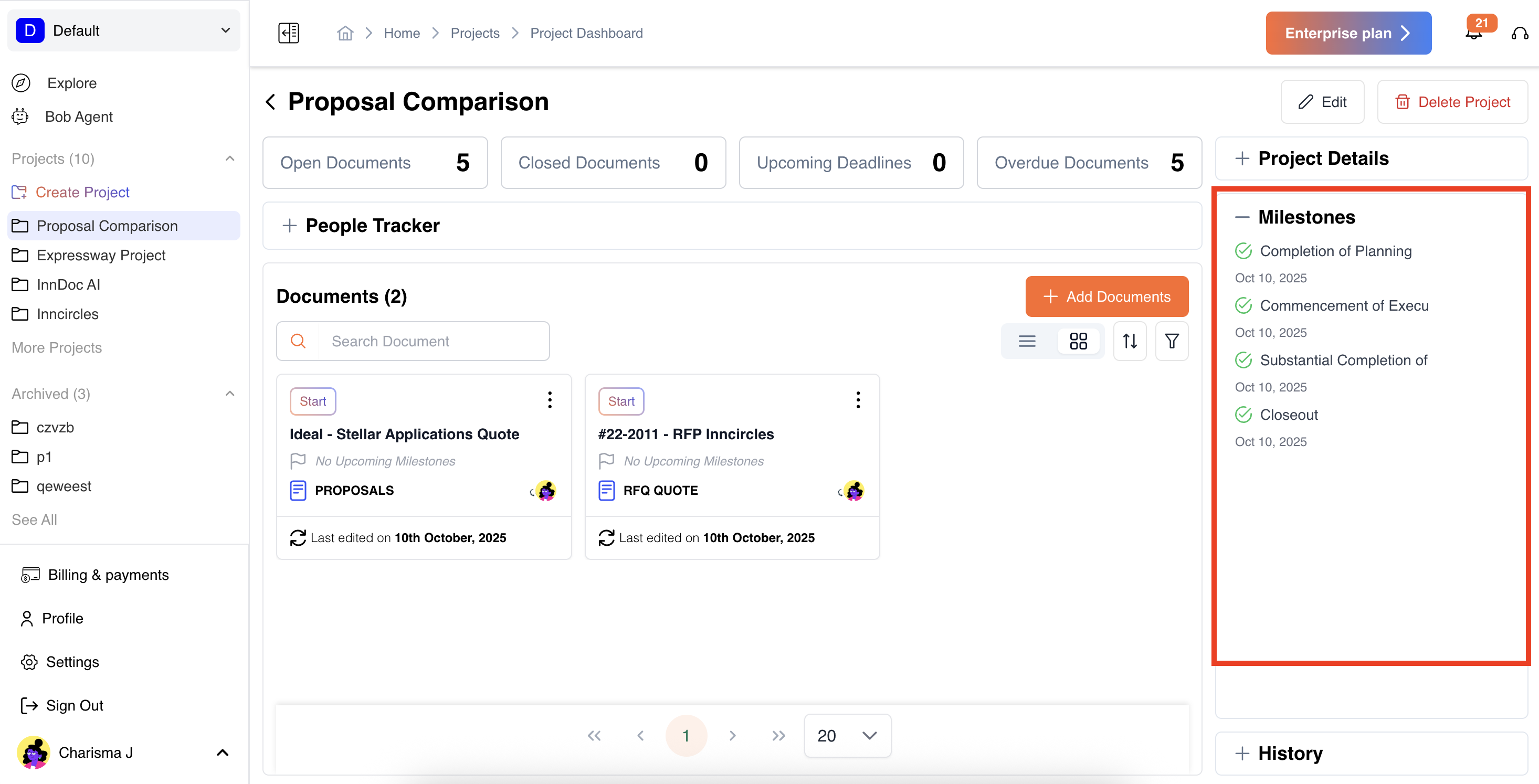The image size is (1539, 784).
Task: Open the Default workspace dropdown
Action: pyautogui.click(x=124, y=30)
